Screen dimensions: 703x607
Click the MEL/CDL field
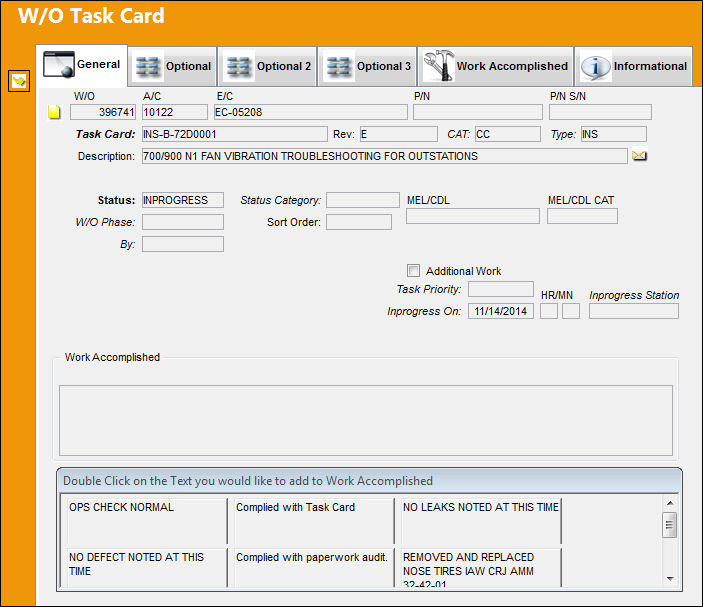click(473, 216)
